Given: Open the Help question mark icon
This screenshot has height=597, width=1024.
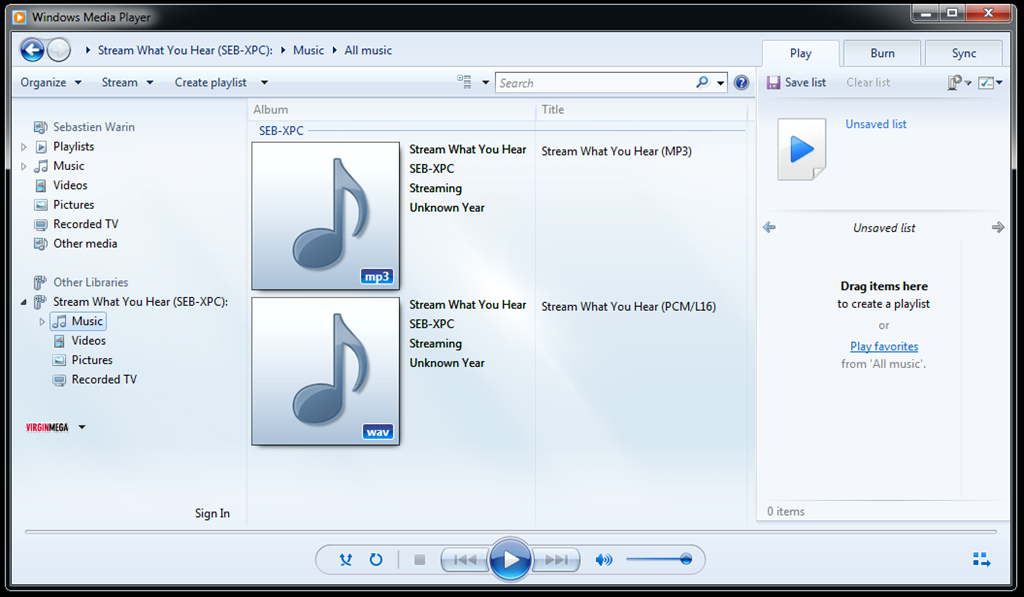Looking at the screenshot, I should click(741, 82).
